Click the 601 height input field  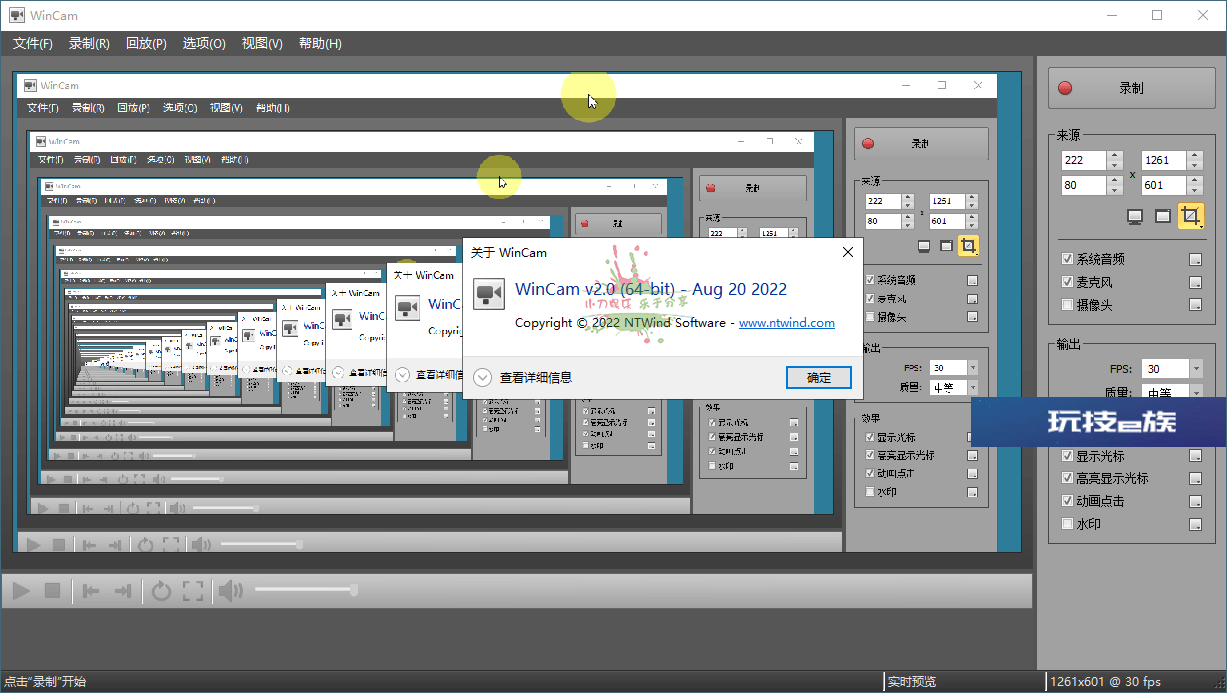[1165, 185]
